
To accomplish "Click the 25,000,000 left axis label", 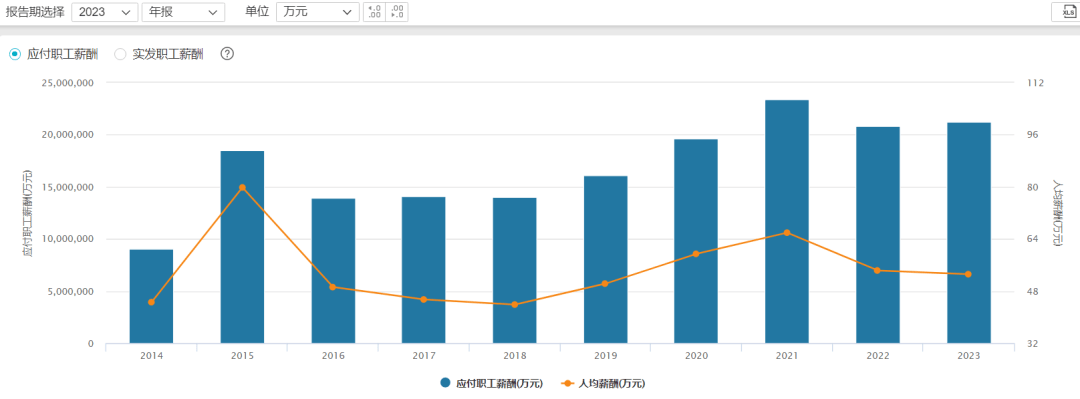I will pyautogui.click(x=68, y=83).
